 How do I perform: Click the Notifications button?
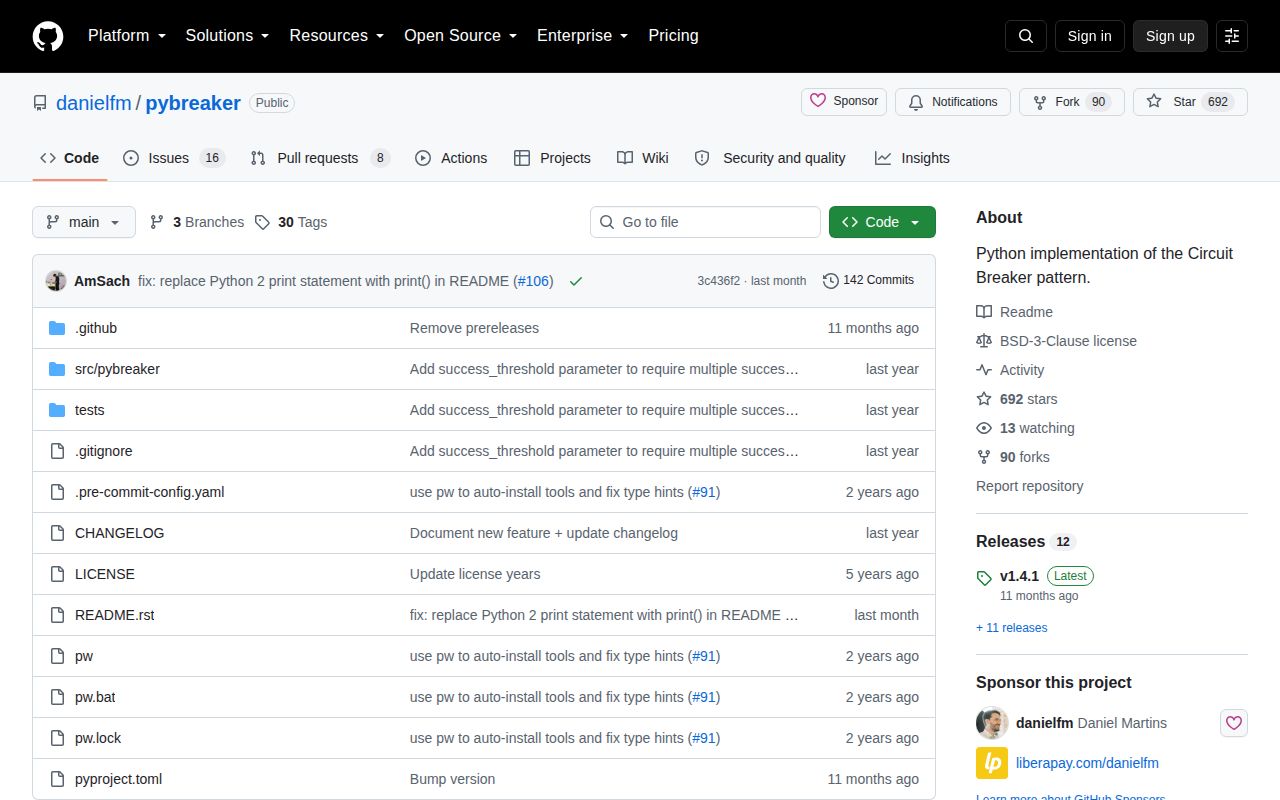tap(953, 102)
